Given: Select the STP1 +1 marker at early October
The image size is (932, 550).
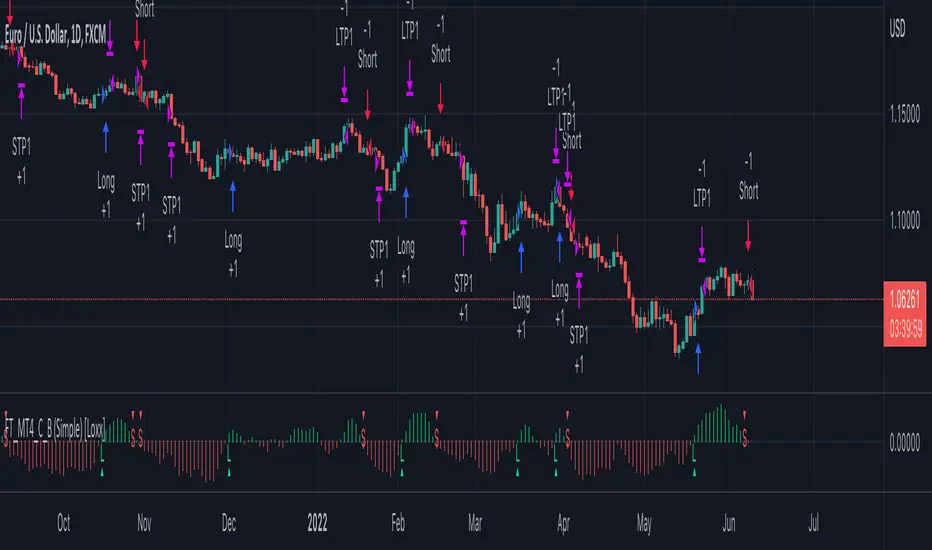Looking at the screenshot, I should coord(21,161).
